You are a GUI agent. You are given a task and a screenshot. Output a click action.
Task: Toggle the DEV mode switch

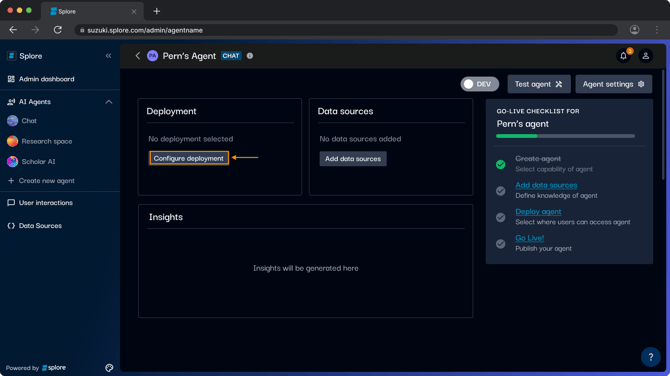click(479, 84)
